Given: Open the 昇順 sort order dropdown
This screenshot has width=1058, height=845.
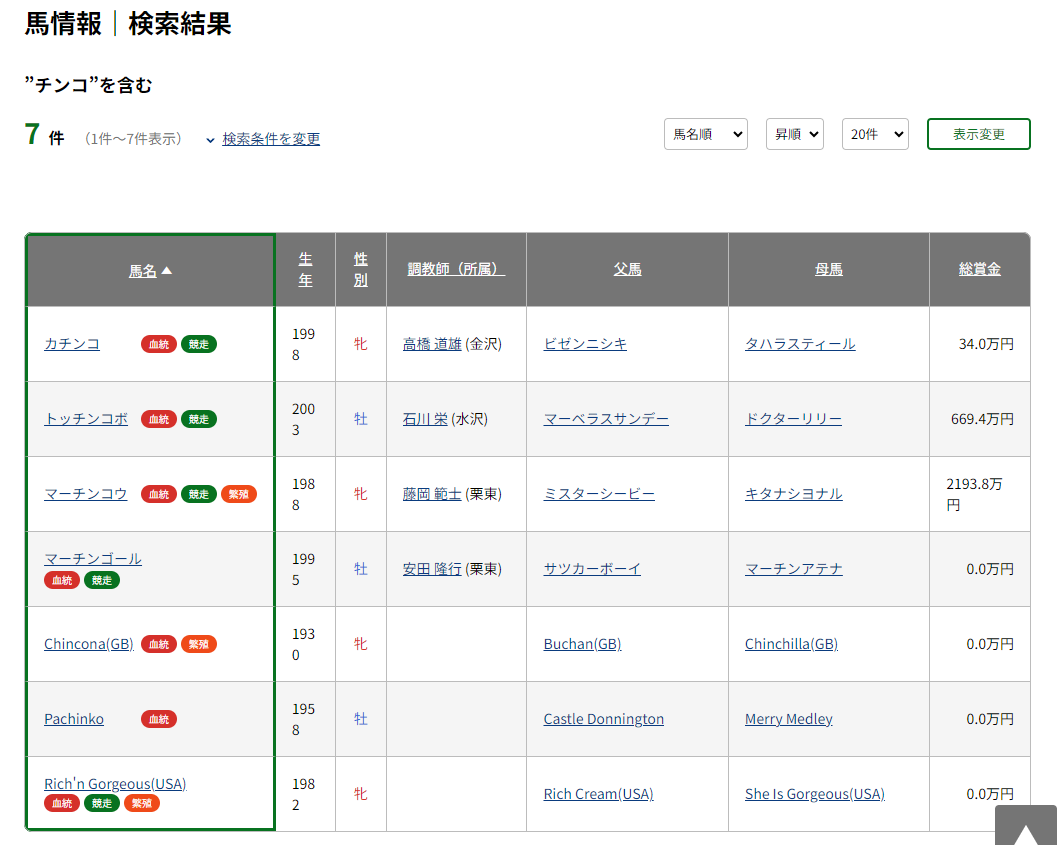Looking at the screenshot, I should (x=794, y=134).
